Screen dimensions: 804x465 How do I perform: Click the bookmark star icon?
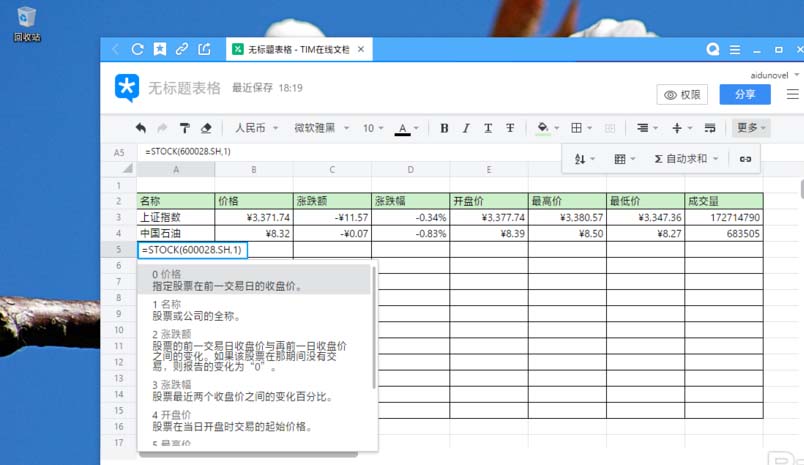click(160, 49)
